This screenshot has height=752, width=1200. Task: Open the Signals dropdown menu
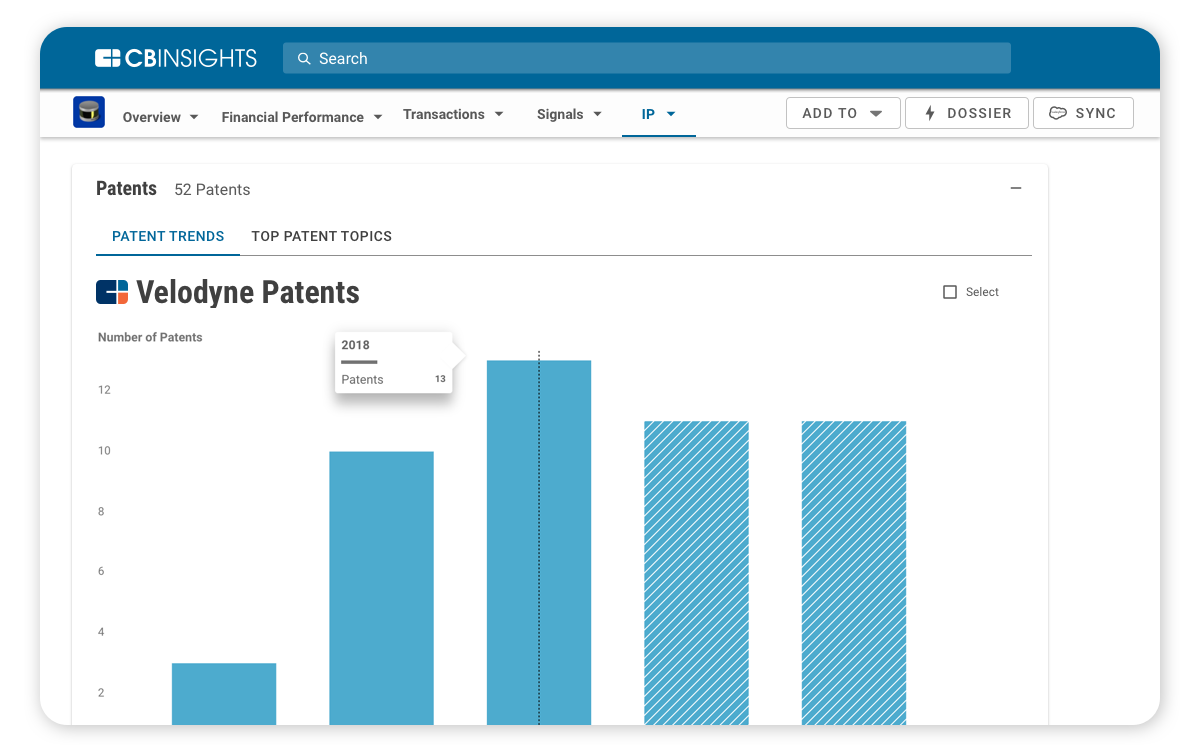coord(569,114)
